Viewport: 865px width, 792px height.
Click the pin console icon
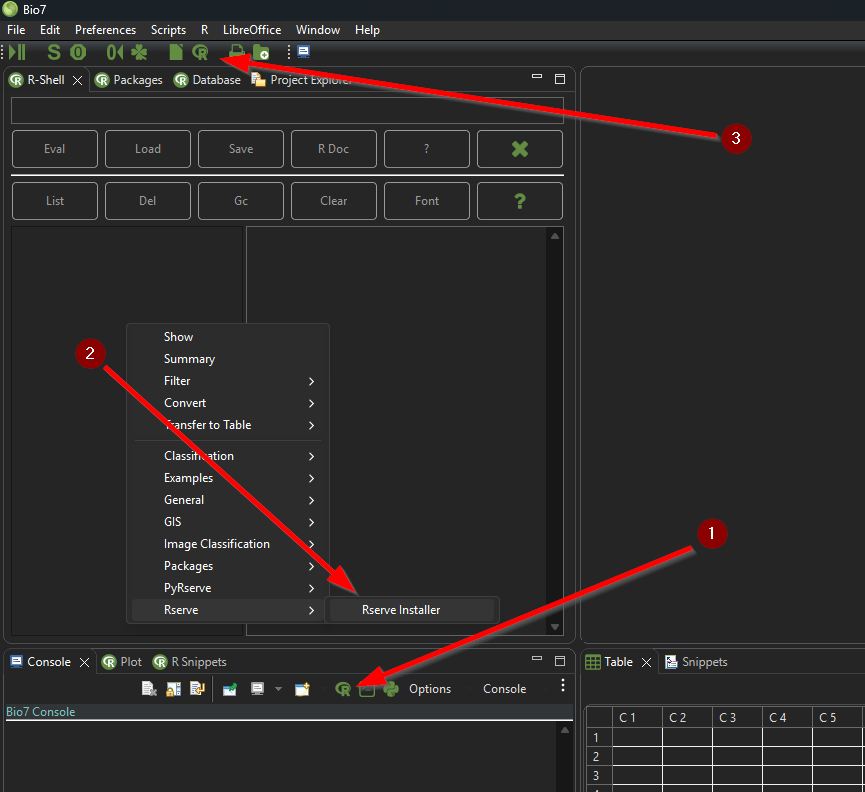coord(229,688)
